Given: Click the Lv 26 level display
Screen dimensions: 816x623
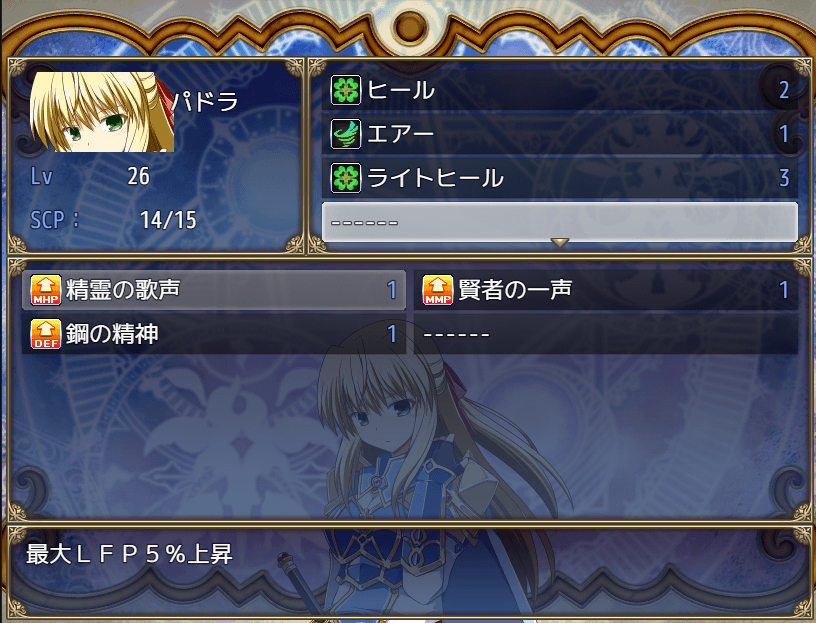Looking at the screenshot, I should 138,176.
